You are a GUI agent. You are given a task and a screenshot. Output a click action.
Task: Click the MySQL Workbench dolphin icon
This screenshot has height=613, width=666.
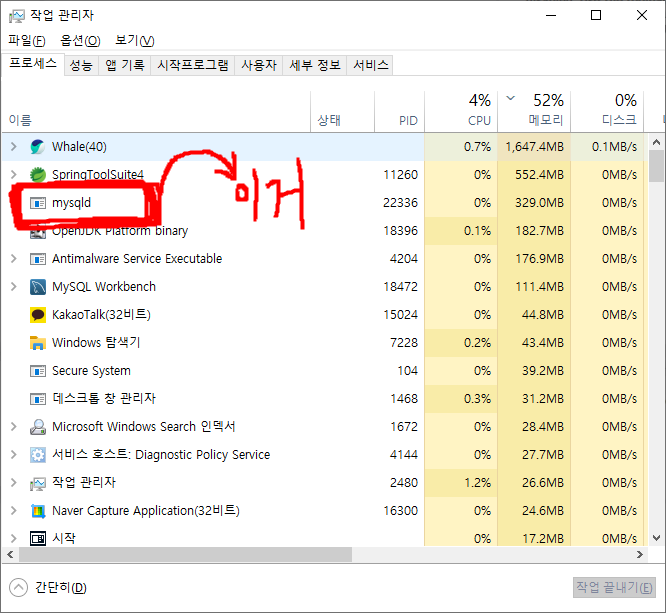pos(38,287)
